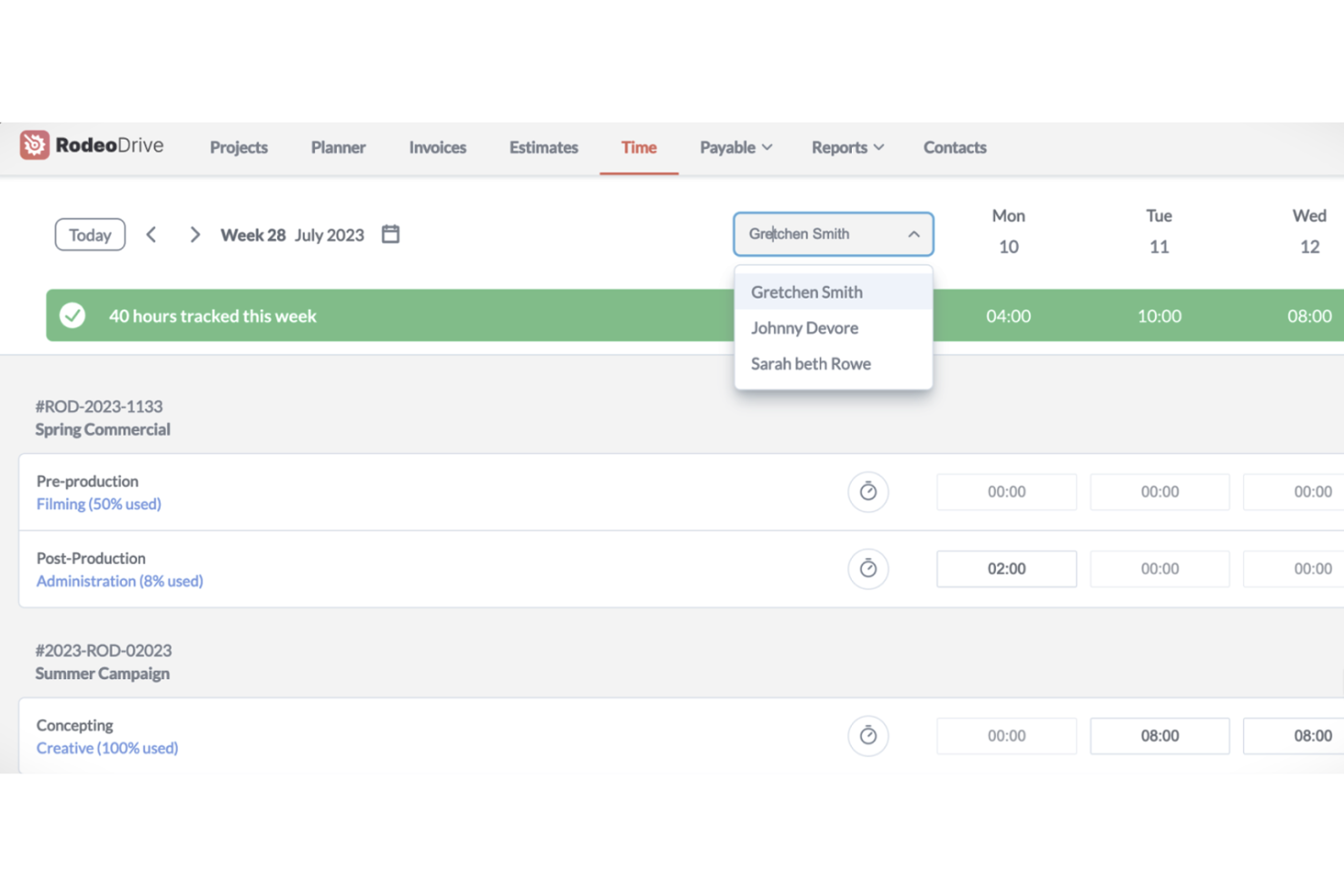Expand the Reports menu chevron
This screenshot has width=1344, height=896.
coord(878,147)
